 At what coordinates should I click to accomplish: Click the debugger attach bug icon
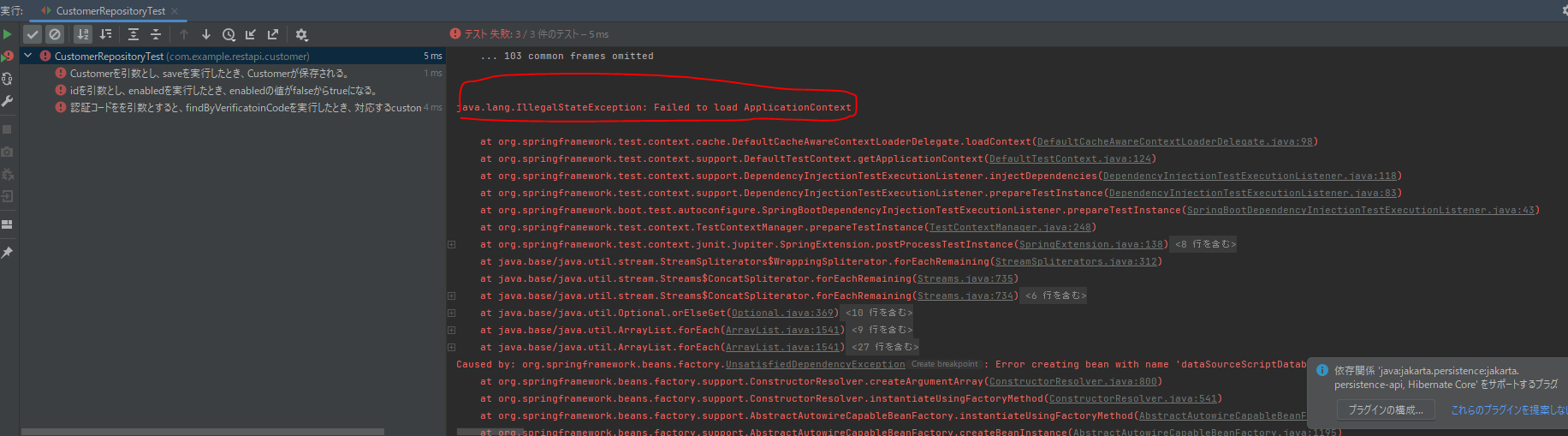(x=7, y=174)
